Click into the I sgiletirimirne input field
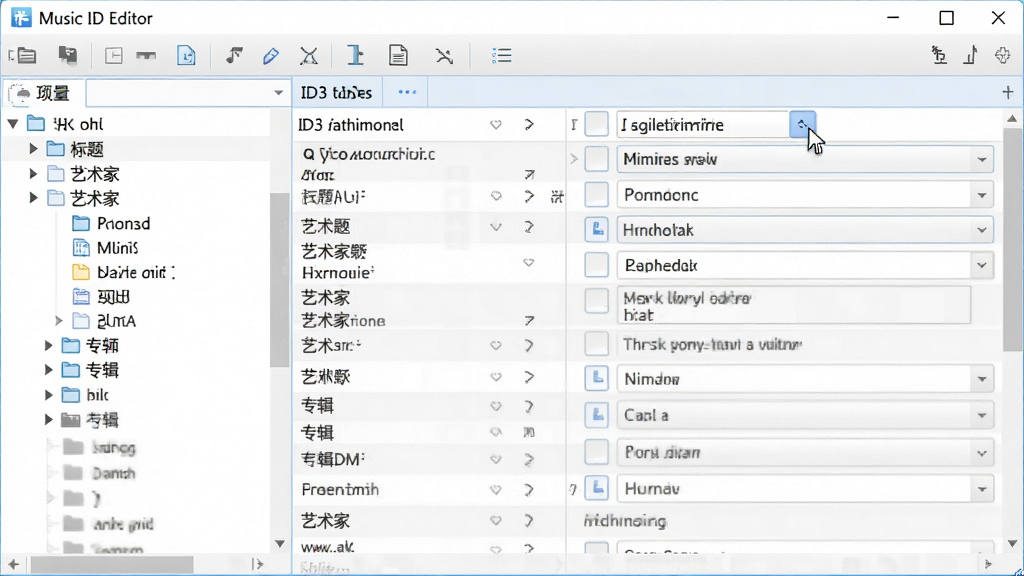Image resolution: width=1024 pixels, height=576 pixels. 703,124
